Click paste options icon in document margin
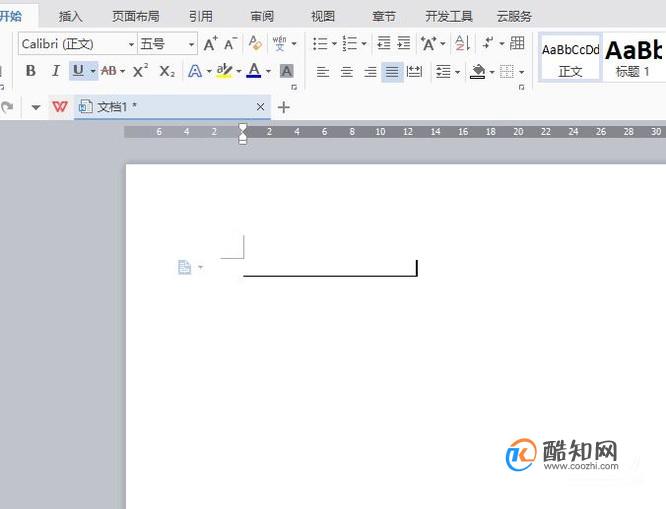 (x=184, y=267)
